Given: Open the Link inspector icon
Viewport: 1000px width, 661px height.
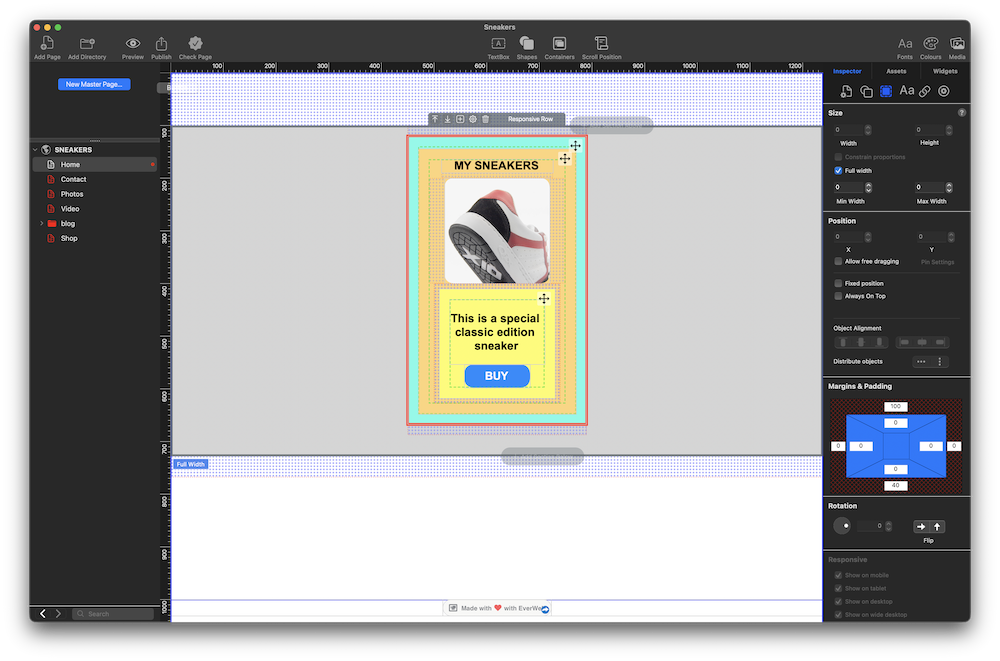Looking at the screenshot, I should (x=924, y=91).
